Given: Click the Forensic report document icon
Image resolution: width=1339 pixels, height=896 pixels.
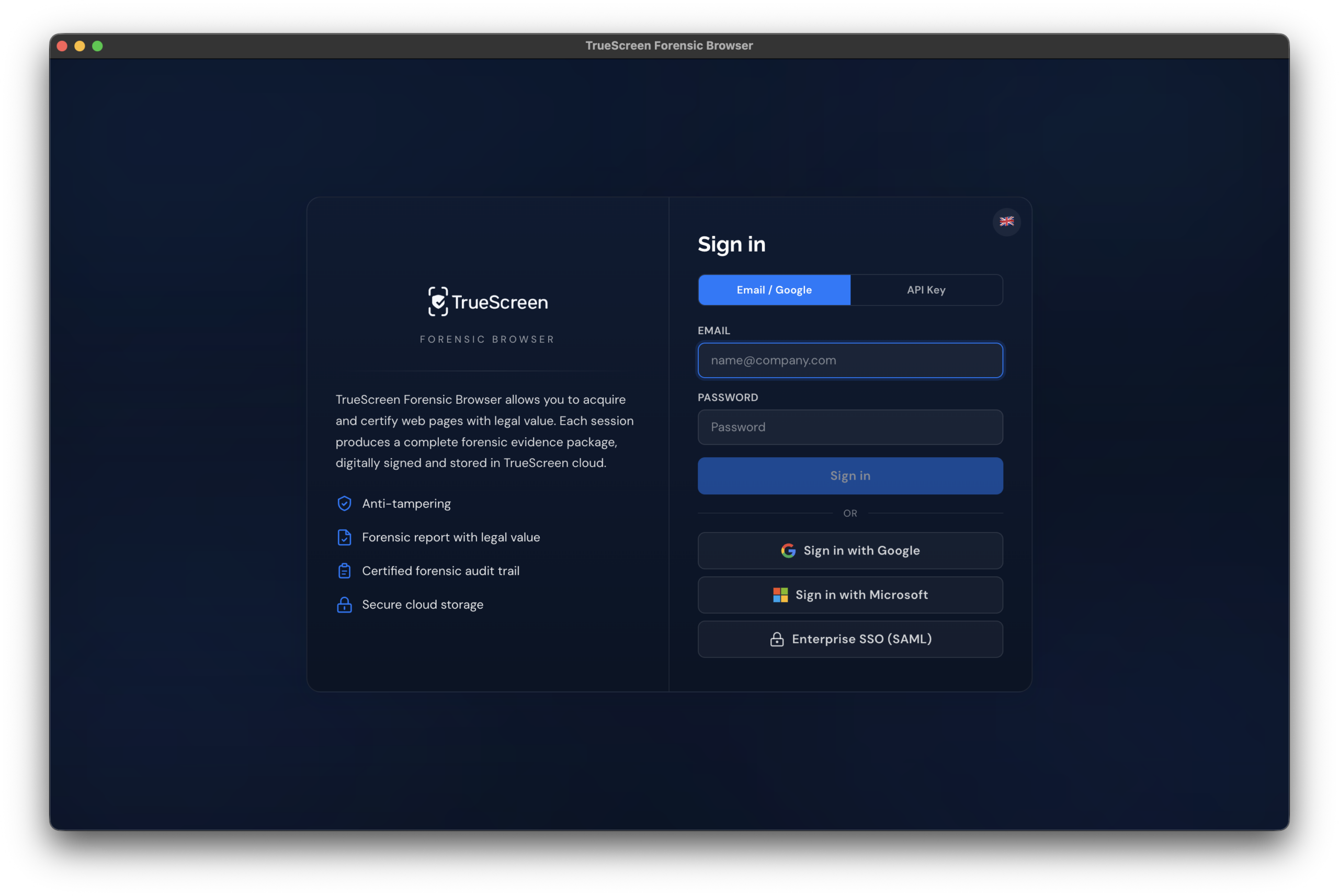Looking at the screenshot, I should [344, 537].
